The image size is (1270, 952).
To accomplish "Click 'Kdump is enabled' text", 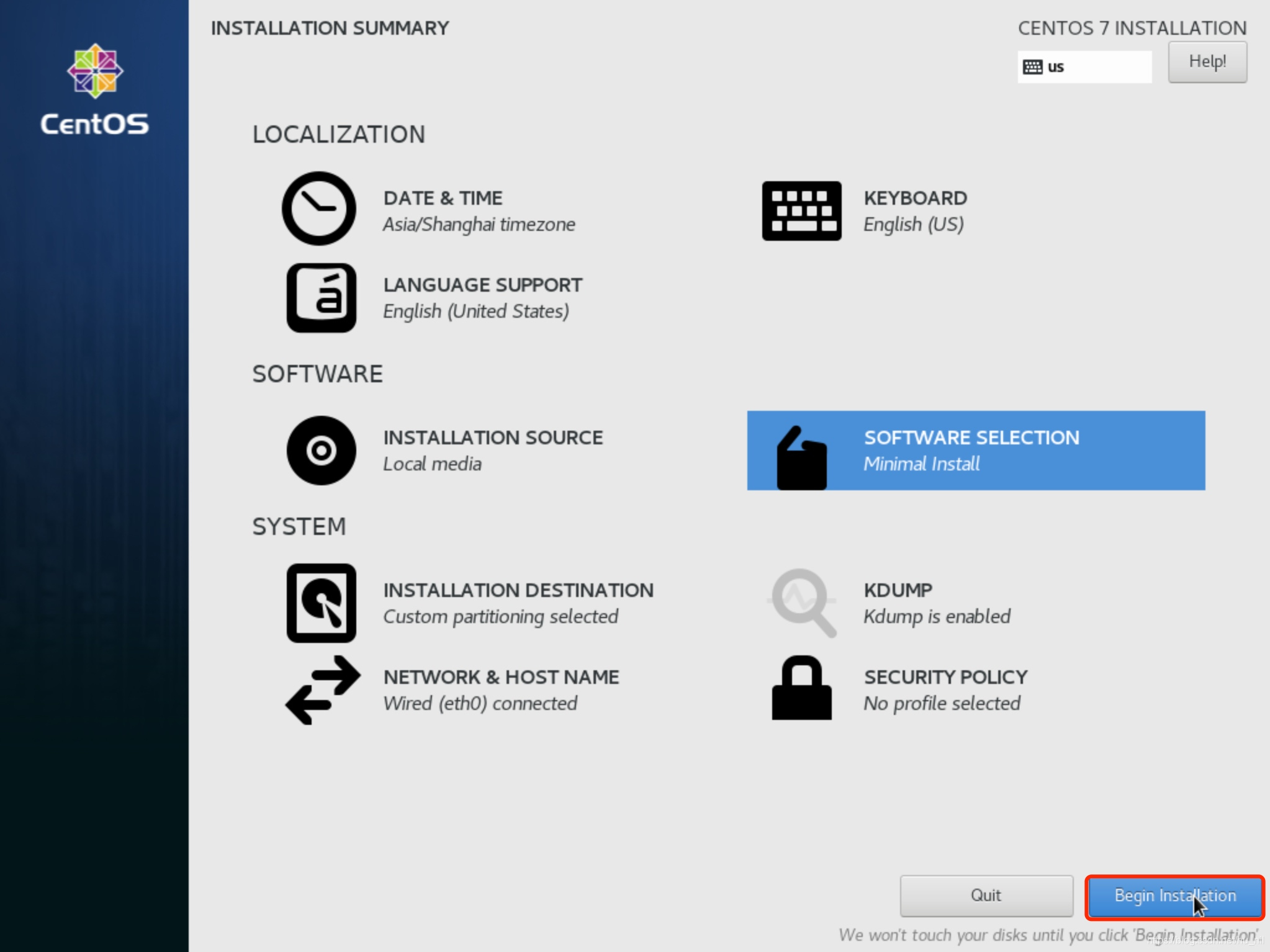I will (x=937, y=616).
